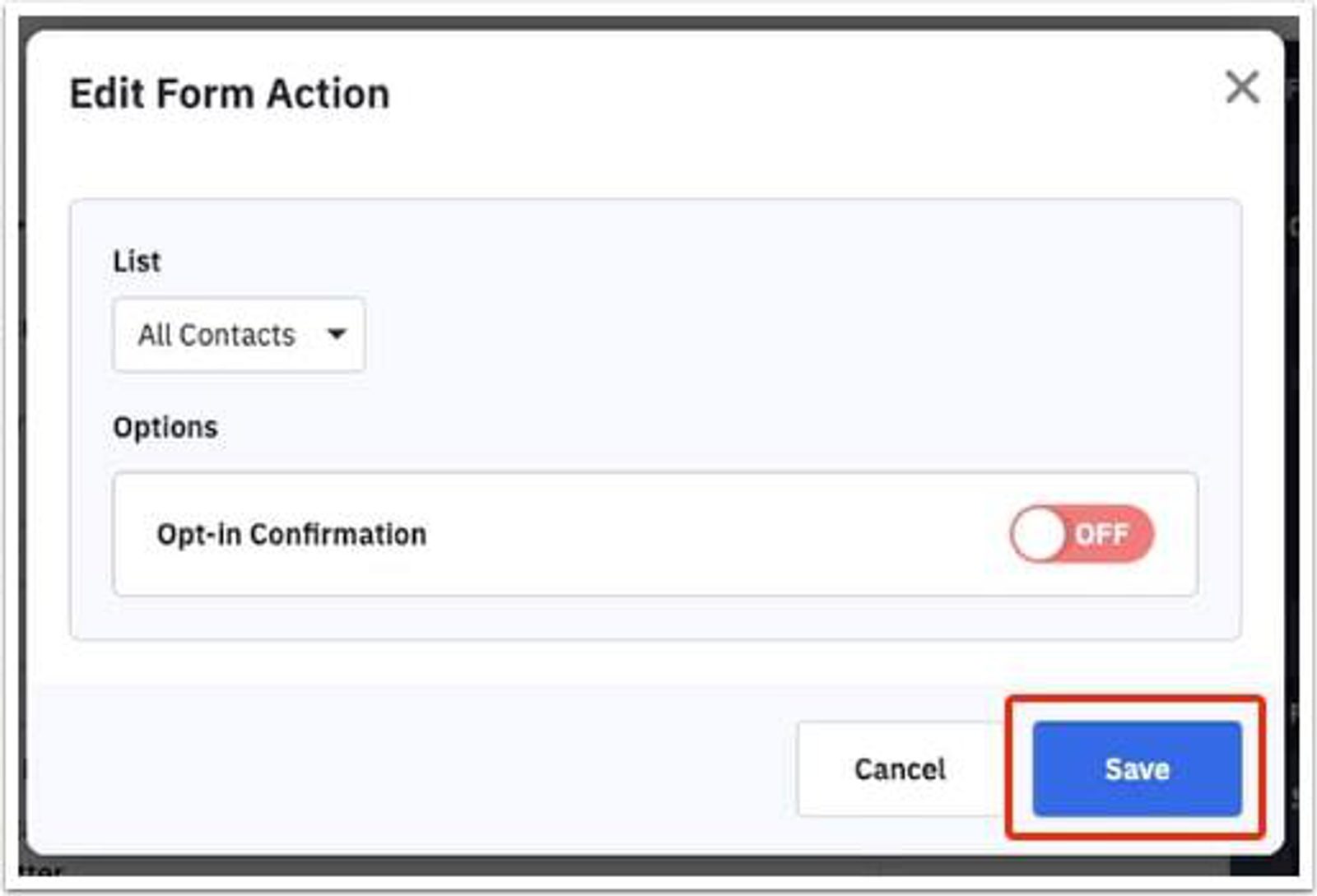Cancel editing the form action
The image size is (1317, 896).
[900, 768]
